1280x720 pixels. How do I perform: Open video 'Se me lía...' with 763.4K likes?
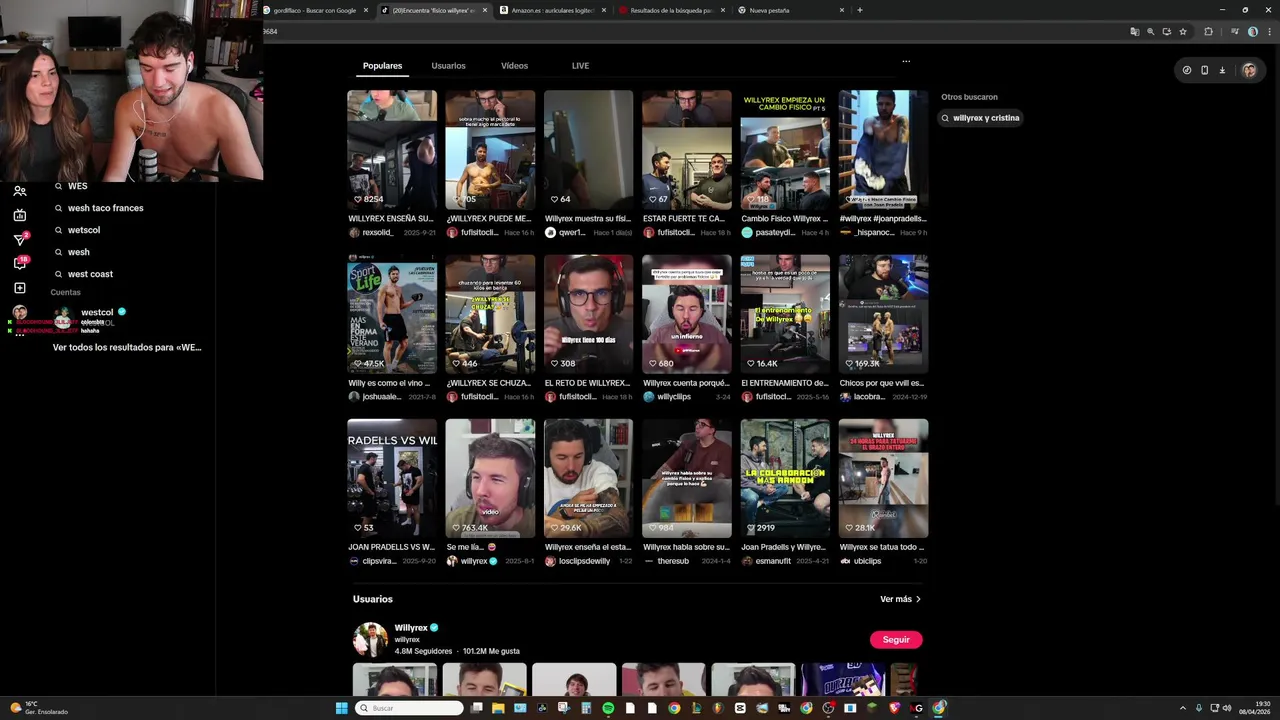490,478
